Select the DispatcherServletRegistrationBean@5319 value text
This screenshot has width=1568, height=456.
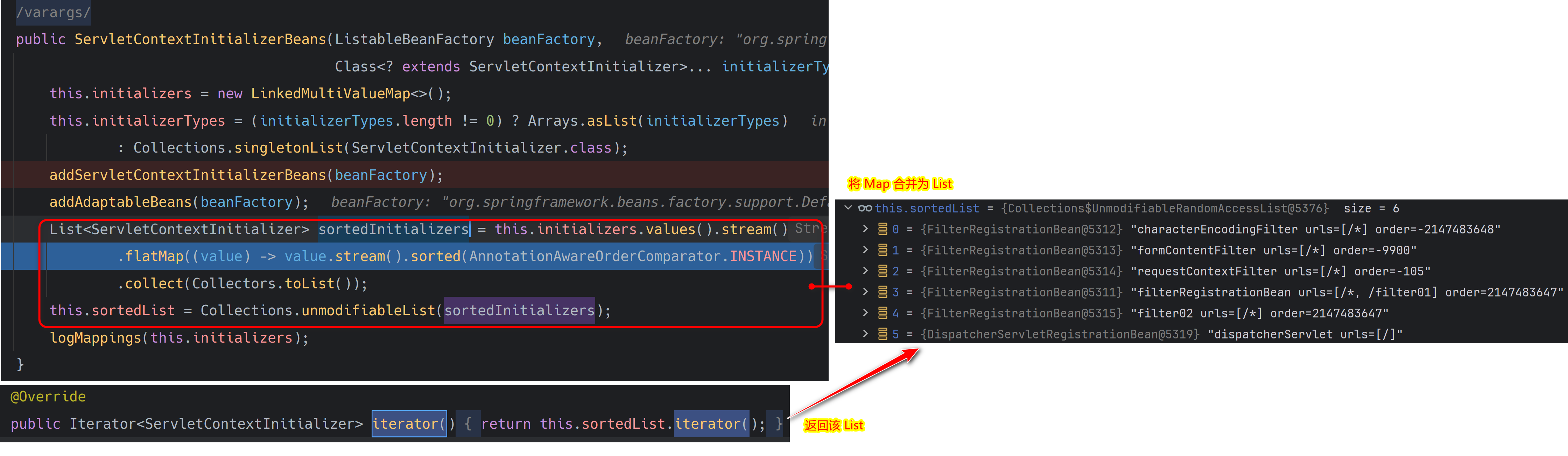coord(1060,334)
